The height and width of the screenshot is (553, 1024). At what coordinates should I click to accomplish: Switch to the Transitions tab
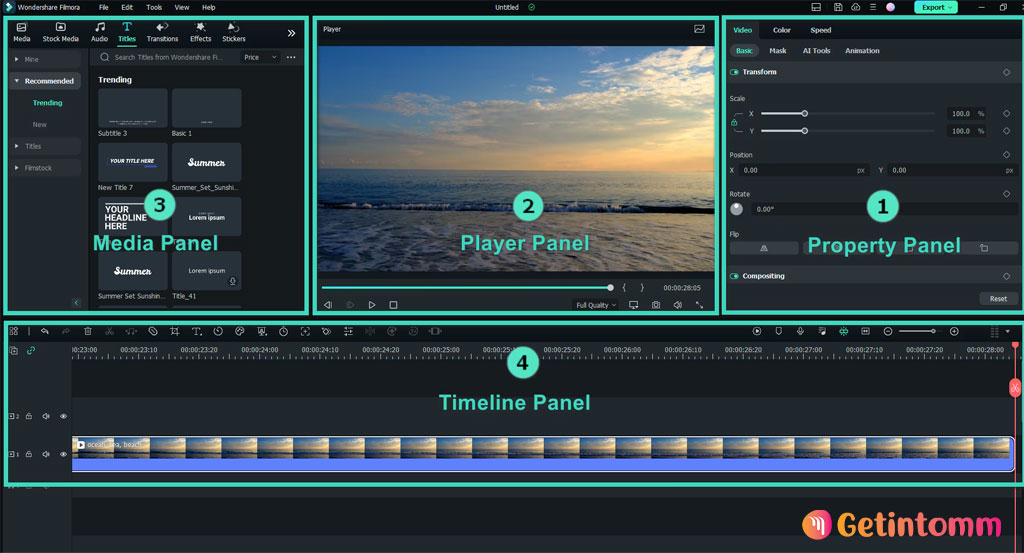coord(162,33)
